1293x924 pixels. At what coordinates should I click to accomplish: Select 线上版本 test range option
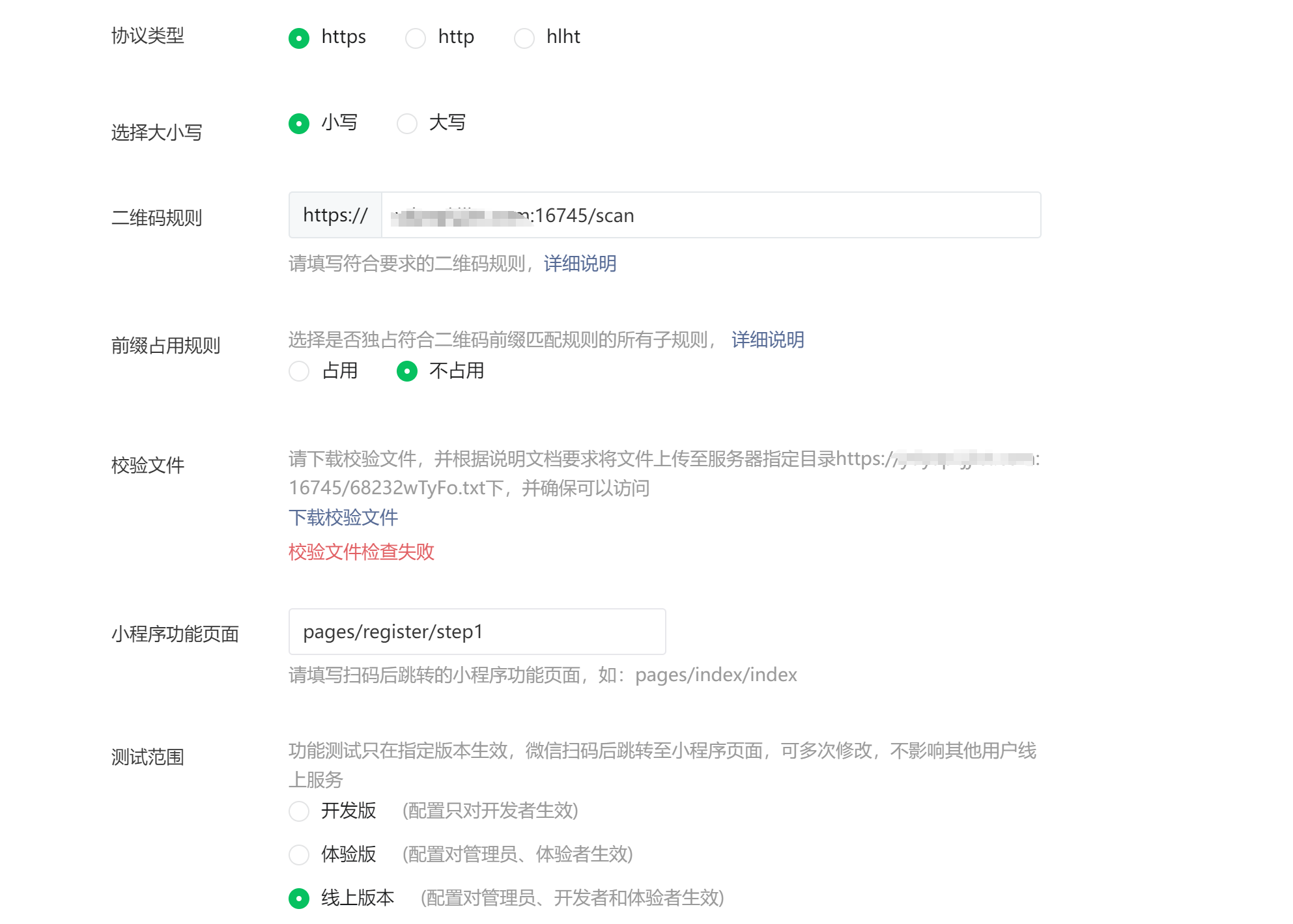coord(299,899)
